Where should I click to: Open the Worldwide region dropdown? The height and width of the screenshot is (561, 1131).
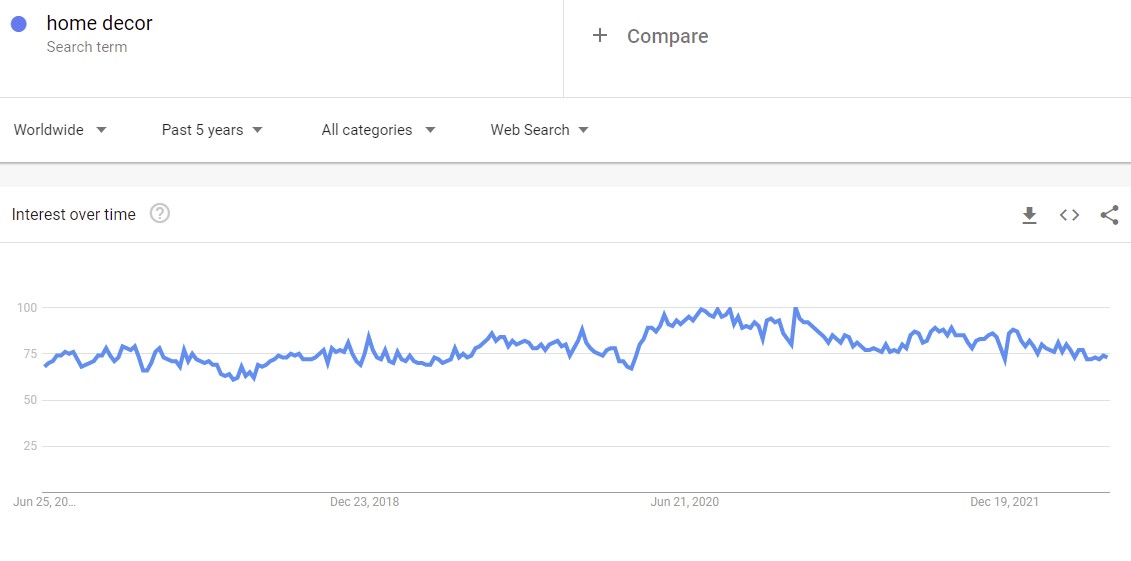[x=60, y=130]
